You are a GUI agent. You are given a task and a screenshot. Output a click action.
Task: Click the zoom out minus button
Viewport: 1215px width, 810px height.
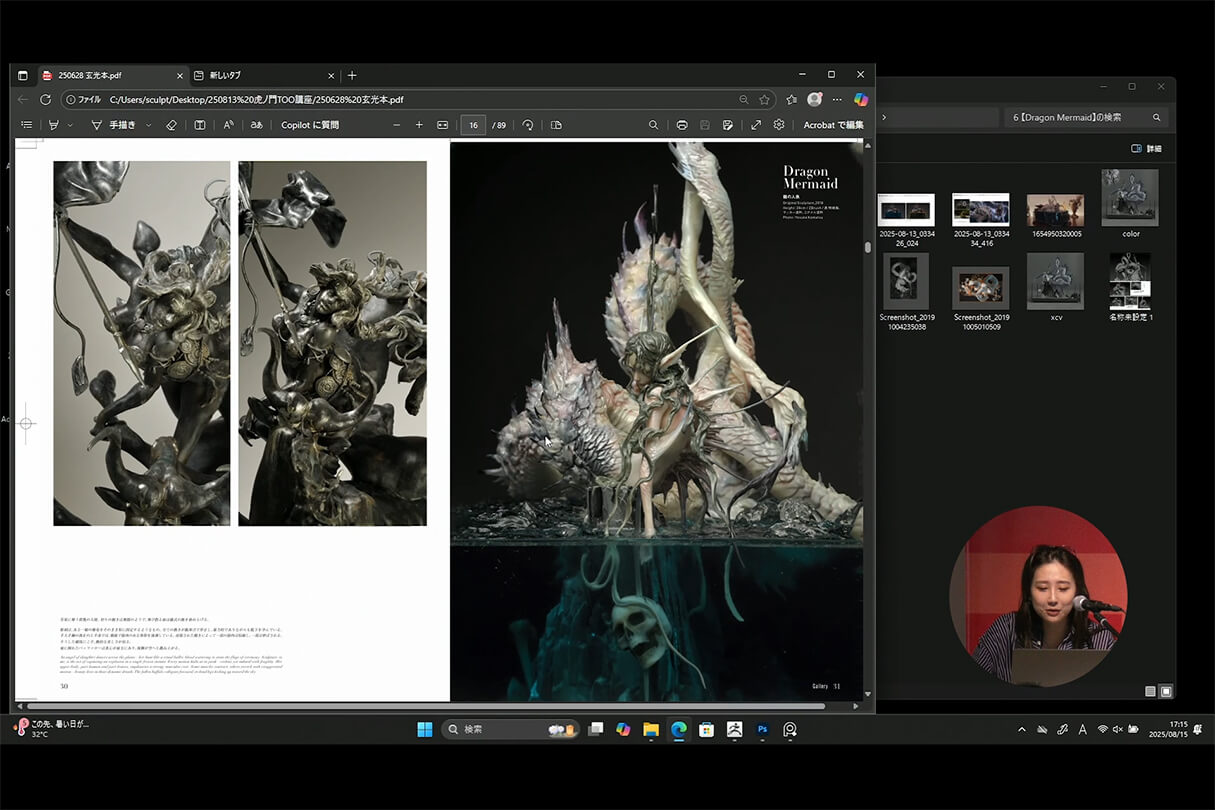[396, 125]
